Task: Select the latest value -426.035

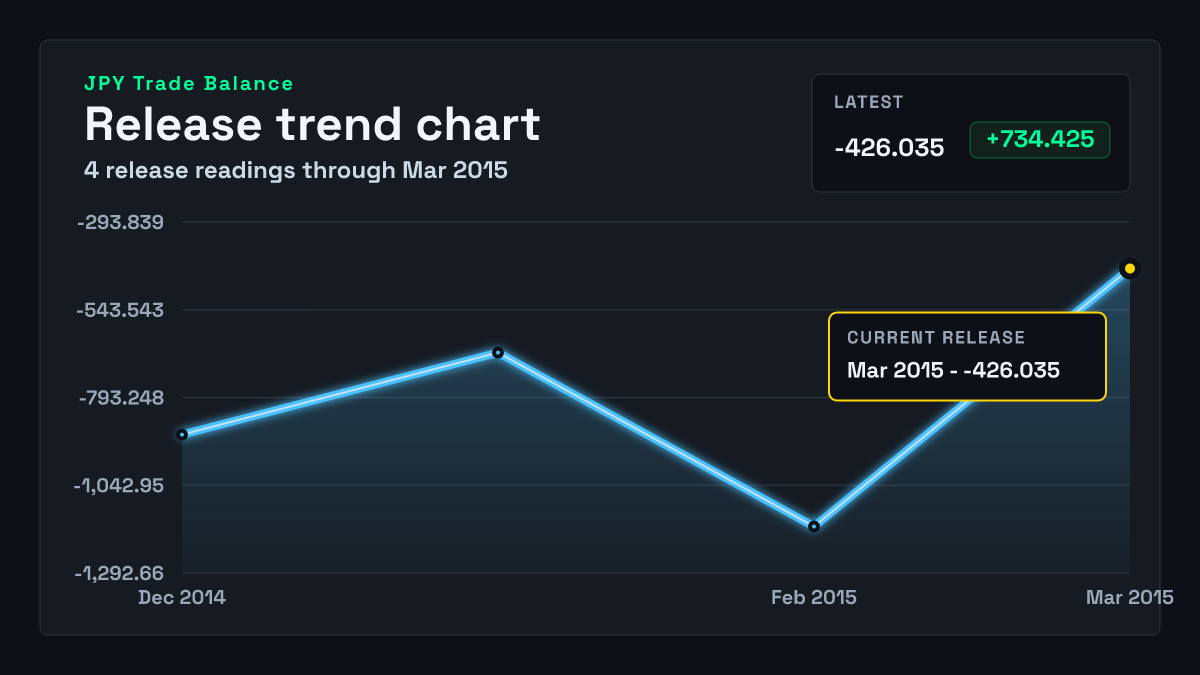Action: 889,148
